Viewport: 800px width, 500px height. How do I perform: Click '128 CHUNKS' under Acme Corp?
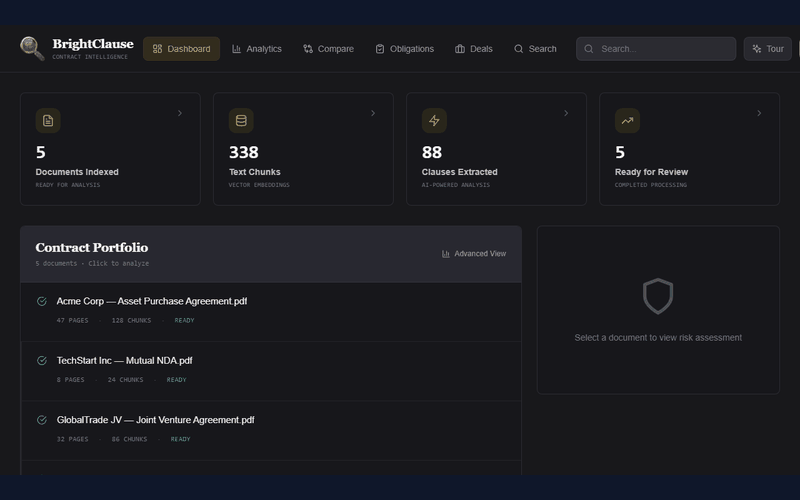(131, 320)
